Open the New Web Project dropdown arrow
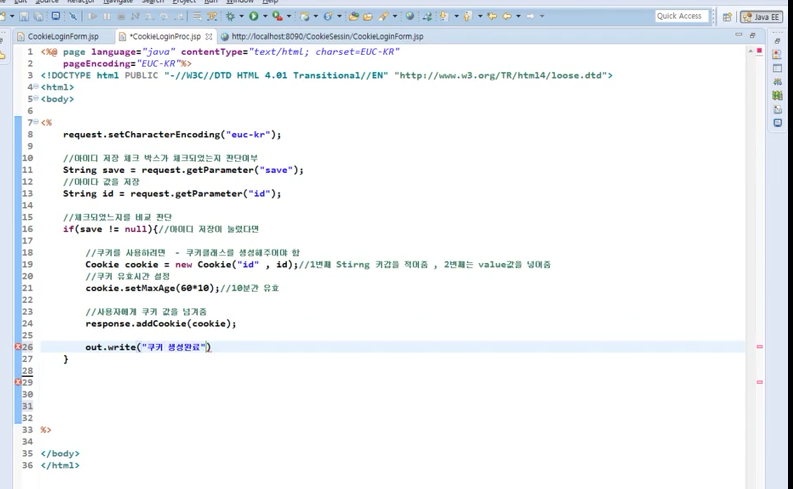Viewport: 793px width, 489px height. click(316, 16)
